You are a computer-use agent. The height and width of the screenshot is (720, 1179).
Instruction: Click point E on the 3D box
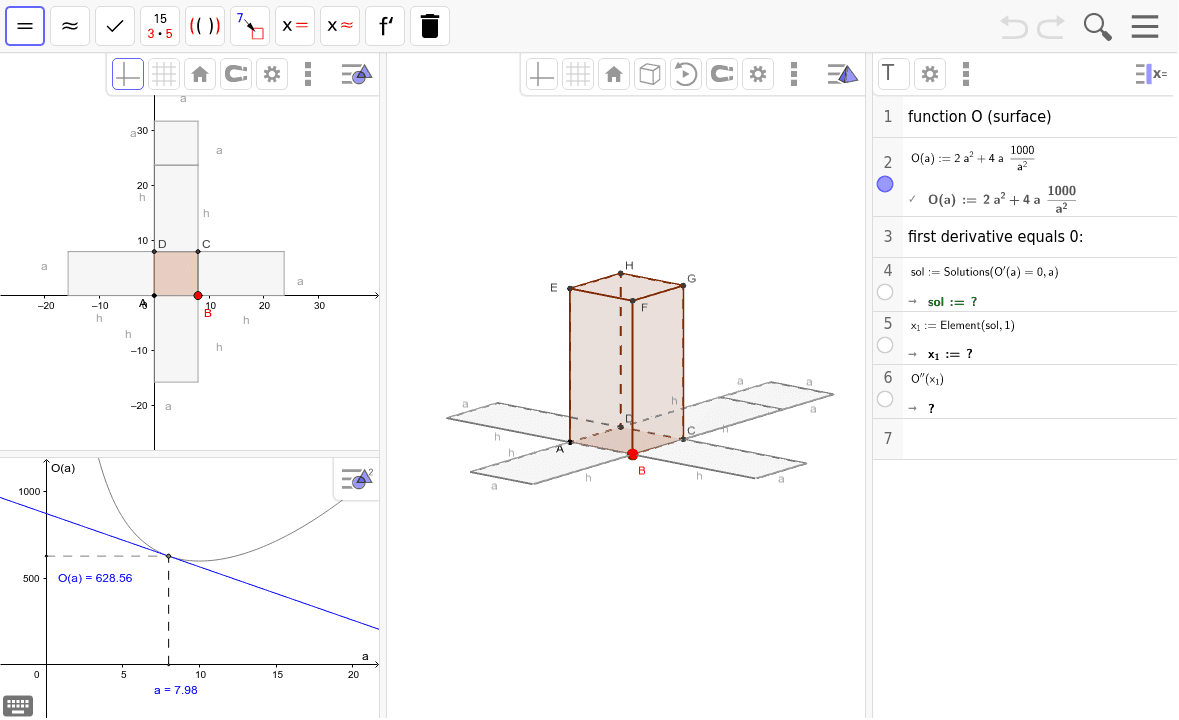(570, 289)
